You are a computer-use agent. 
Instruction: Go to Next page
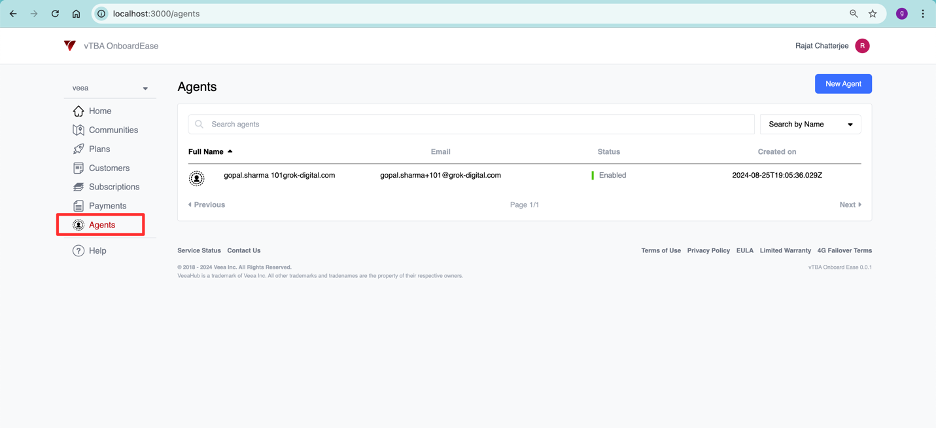850,205
